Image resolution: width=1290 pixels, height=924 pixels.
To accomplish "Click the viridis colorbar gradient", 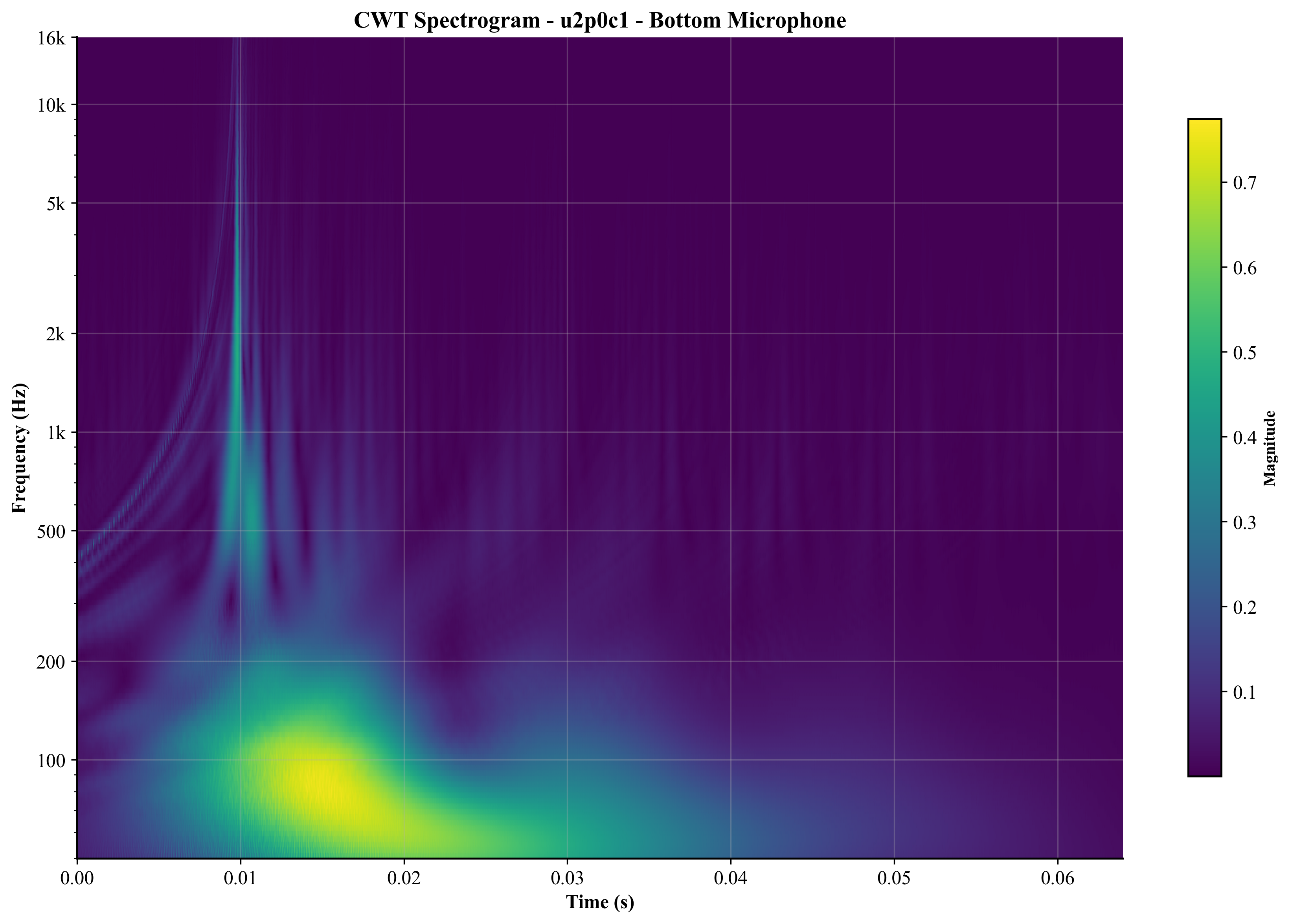I will pyautogui.click(x=1205, y=448).
